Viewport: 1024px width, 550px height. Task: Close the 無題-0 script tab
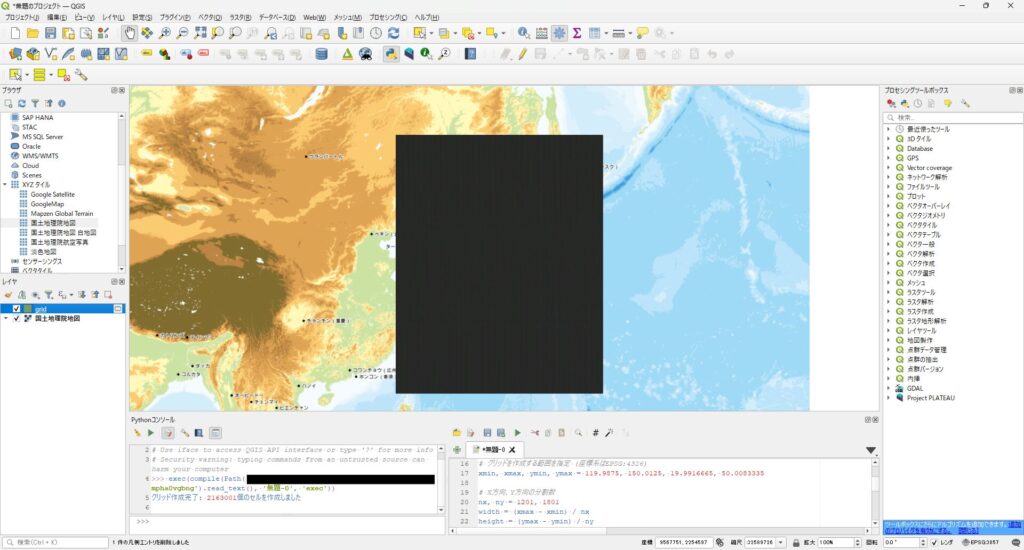[x=512, y=450]
